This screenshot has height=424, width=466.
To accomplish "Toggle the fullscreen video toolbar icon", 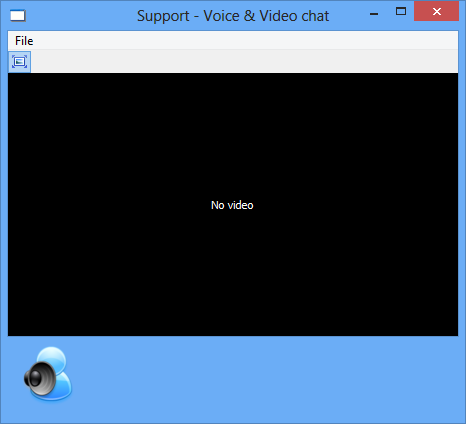I will (19, 62).
